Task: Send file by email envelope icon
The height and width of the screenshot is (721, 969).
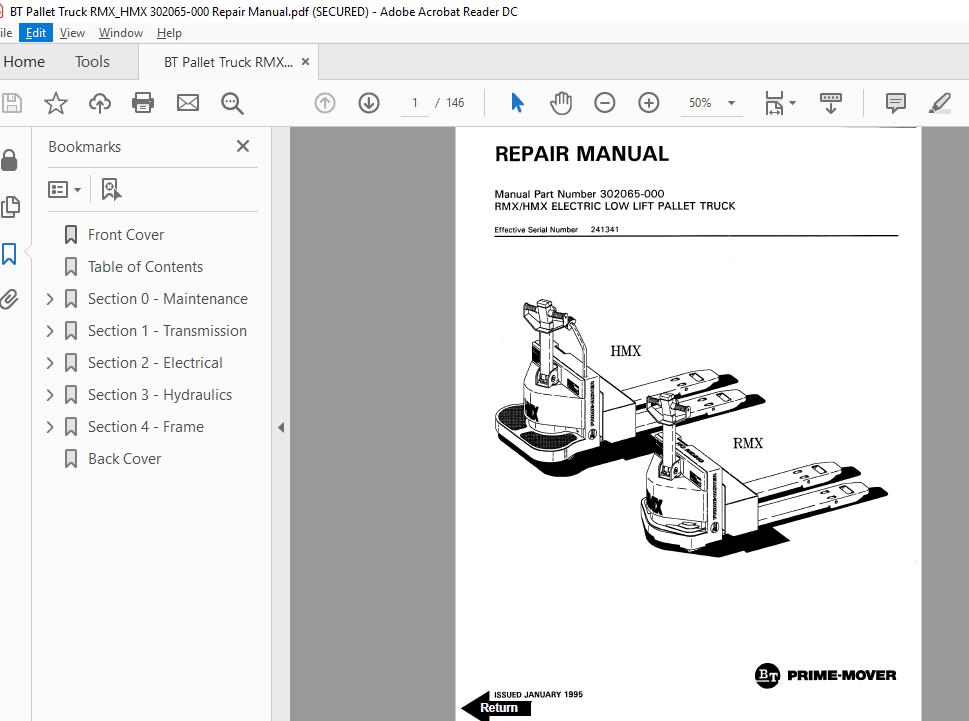Action: tap(188, 103)
